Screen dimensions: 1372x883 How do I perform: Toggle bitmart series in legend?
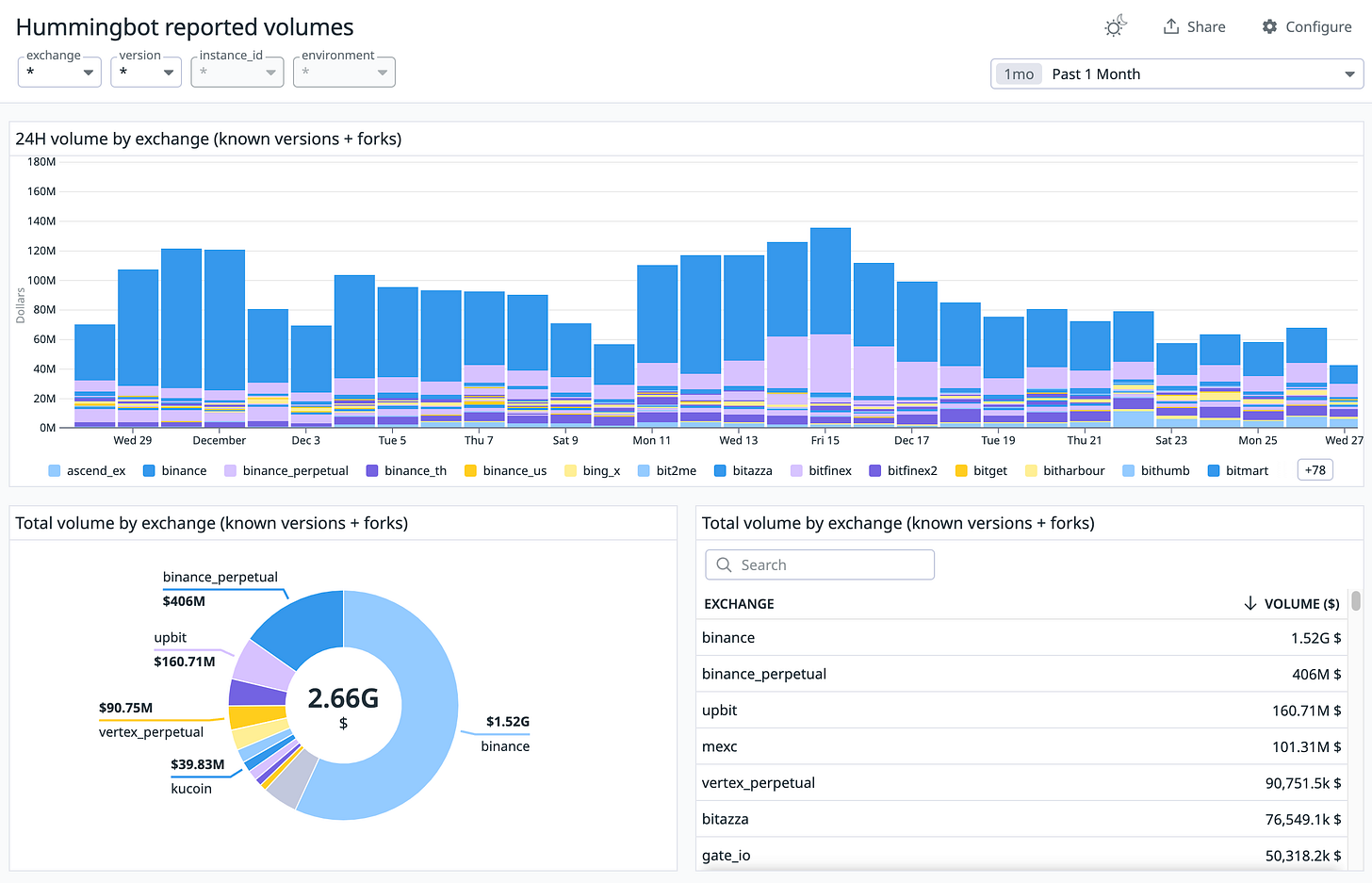pyautogui.click(x=1238, y=470)
